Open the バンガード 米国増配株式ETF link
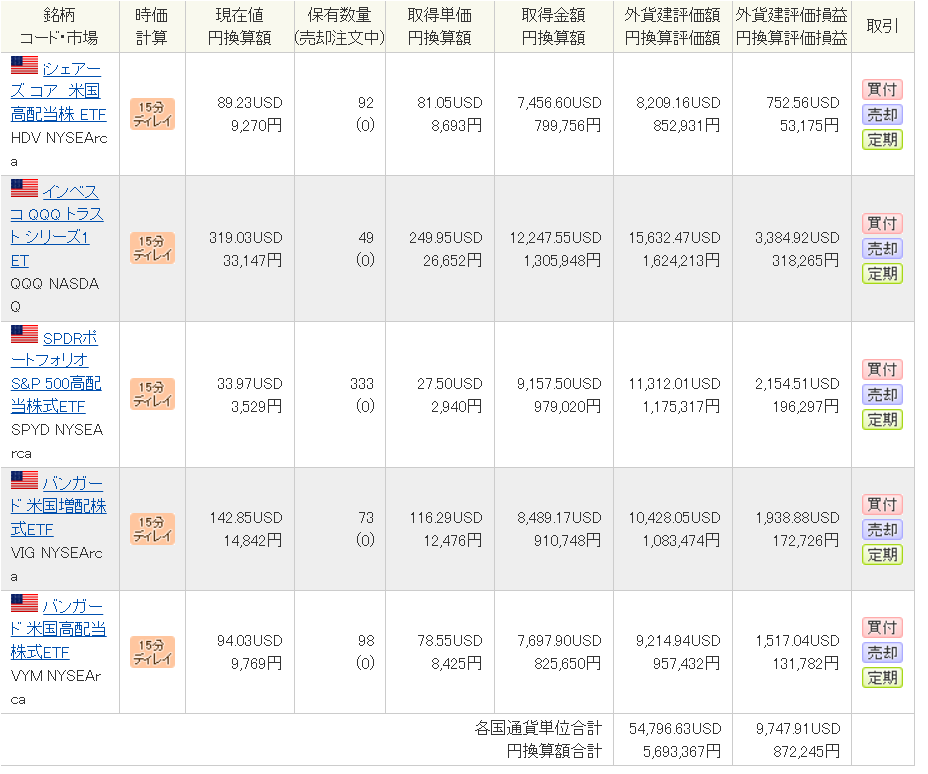 pyautogui.click(x=59, y=507)
